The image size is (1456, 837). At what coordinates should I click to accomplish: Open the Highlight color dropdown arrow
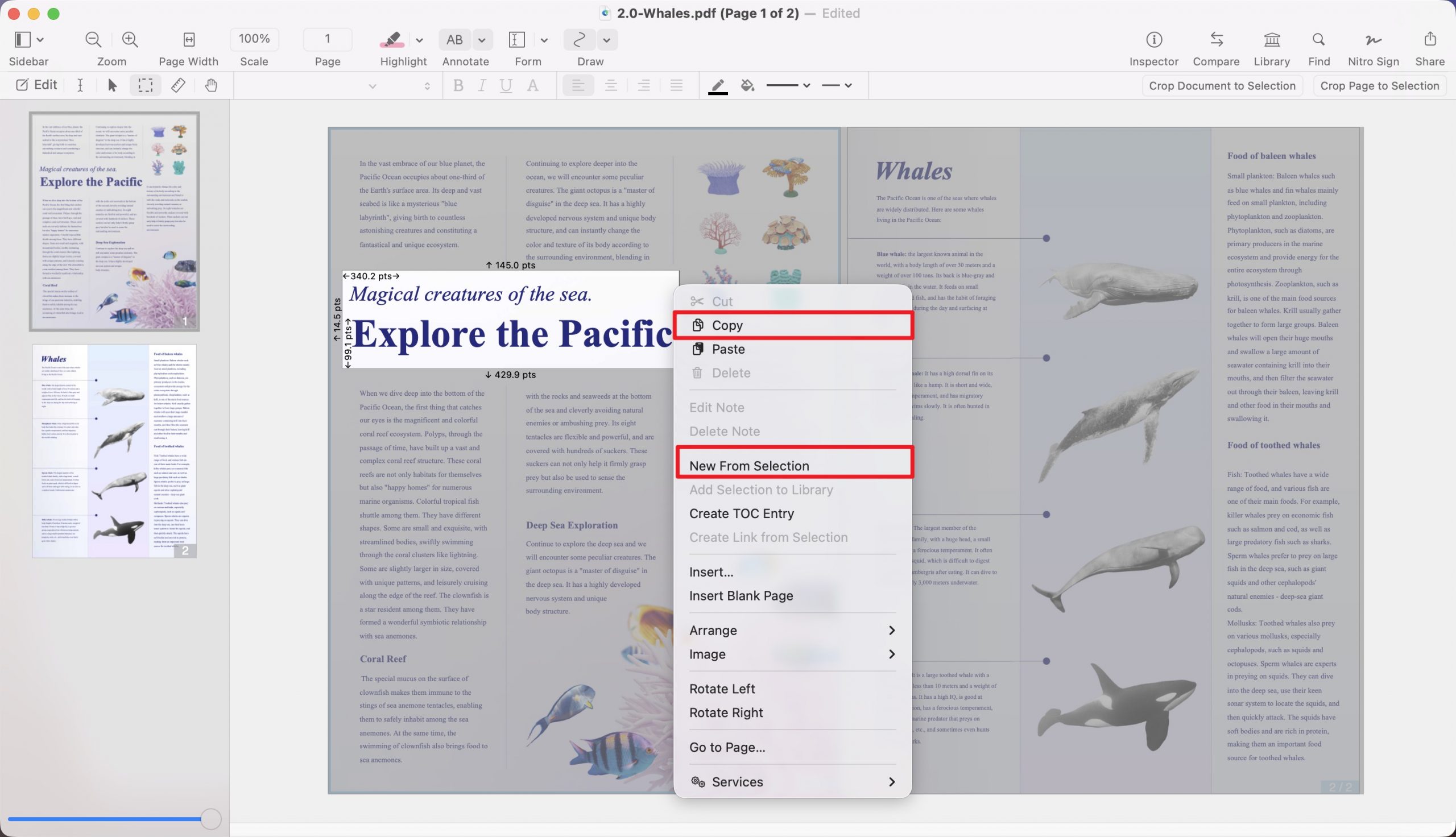419,40
